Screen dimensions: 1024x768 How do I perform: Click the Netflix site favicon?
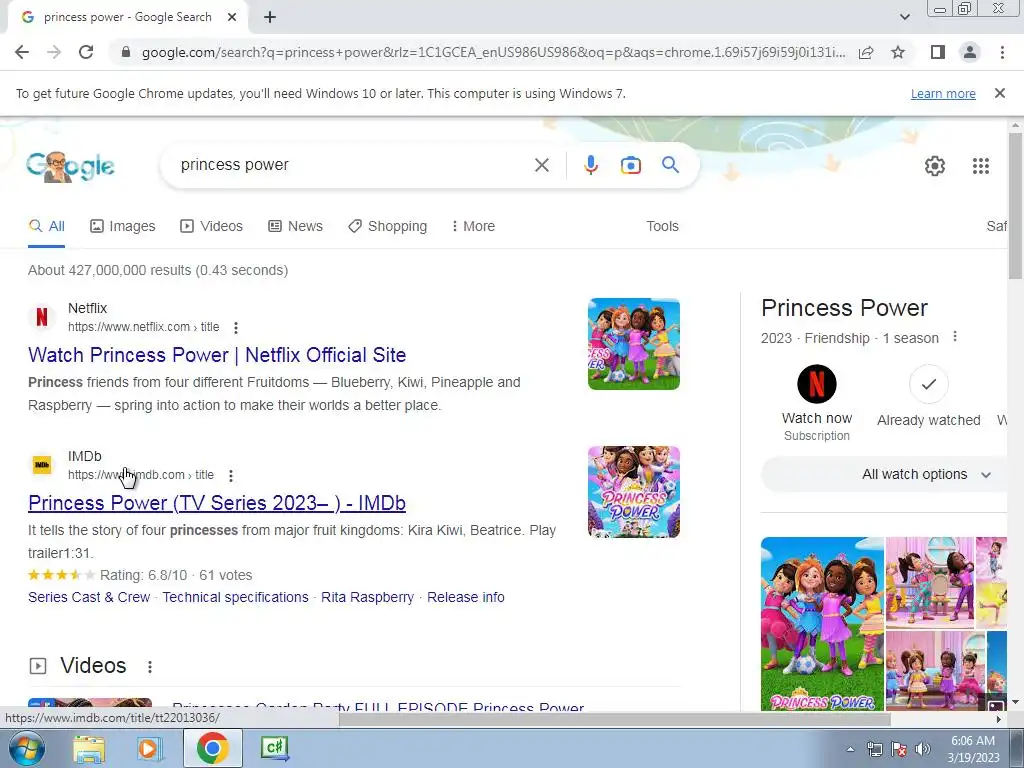point(42,317)
